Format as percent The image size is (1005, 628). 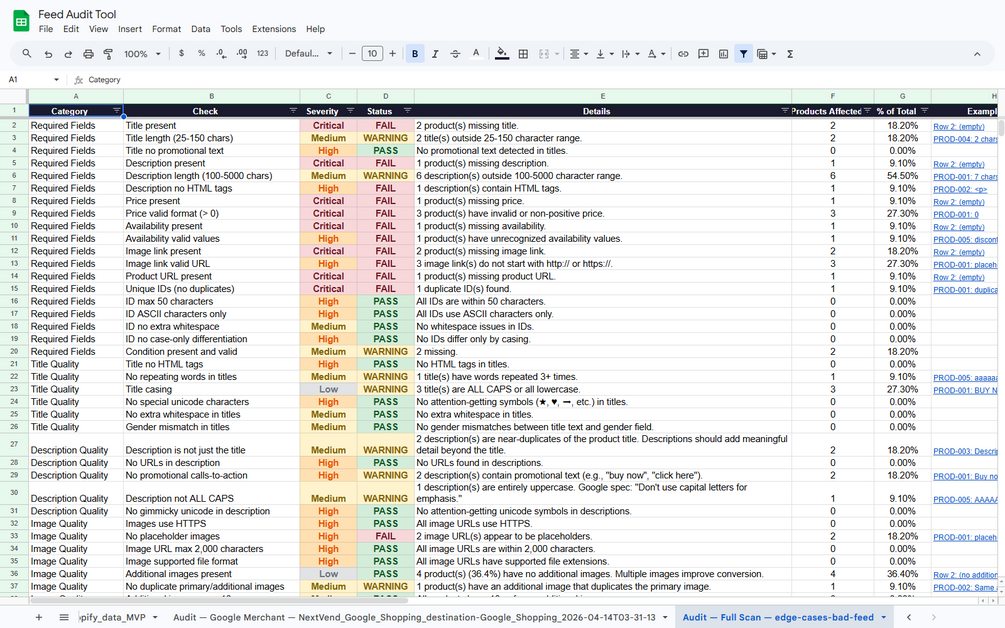[x=201, y=54]
